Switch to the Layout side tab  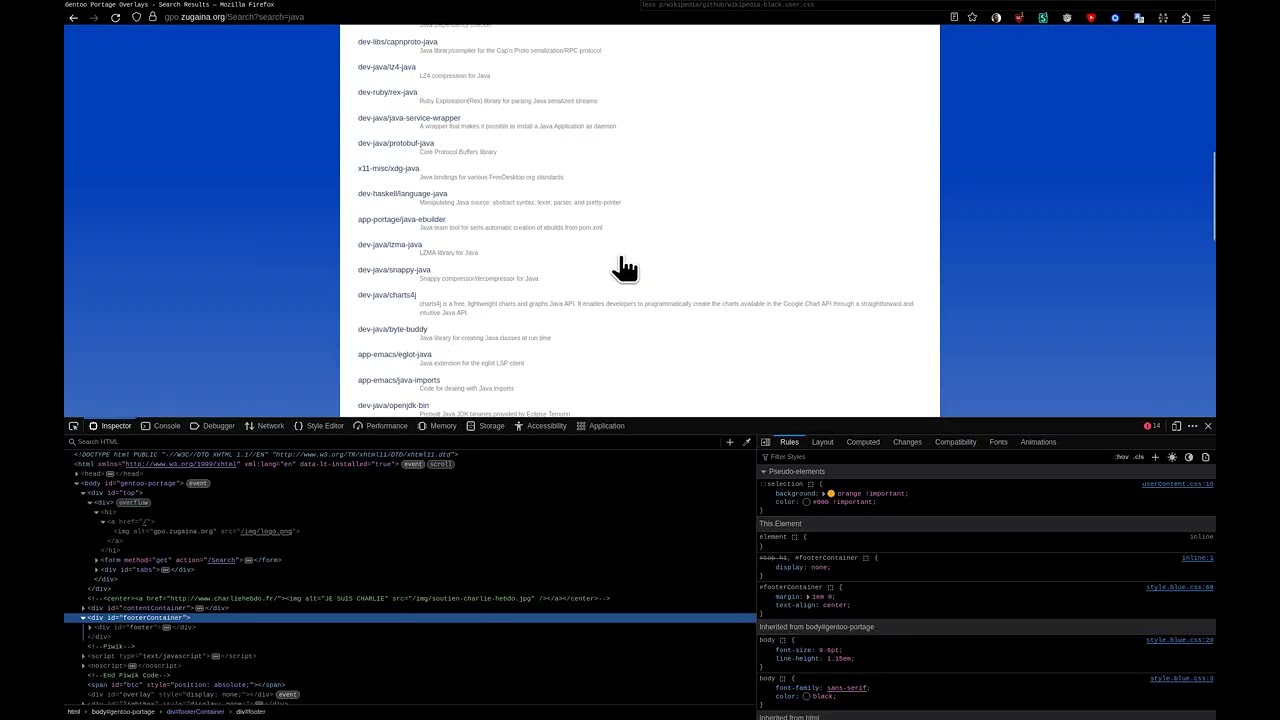823,442
